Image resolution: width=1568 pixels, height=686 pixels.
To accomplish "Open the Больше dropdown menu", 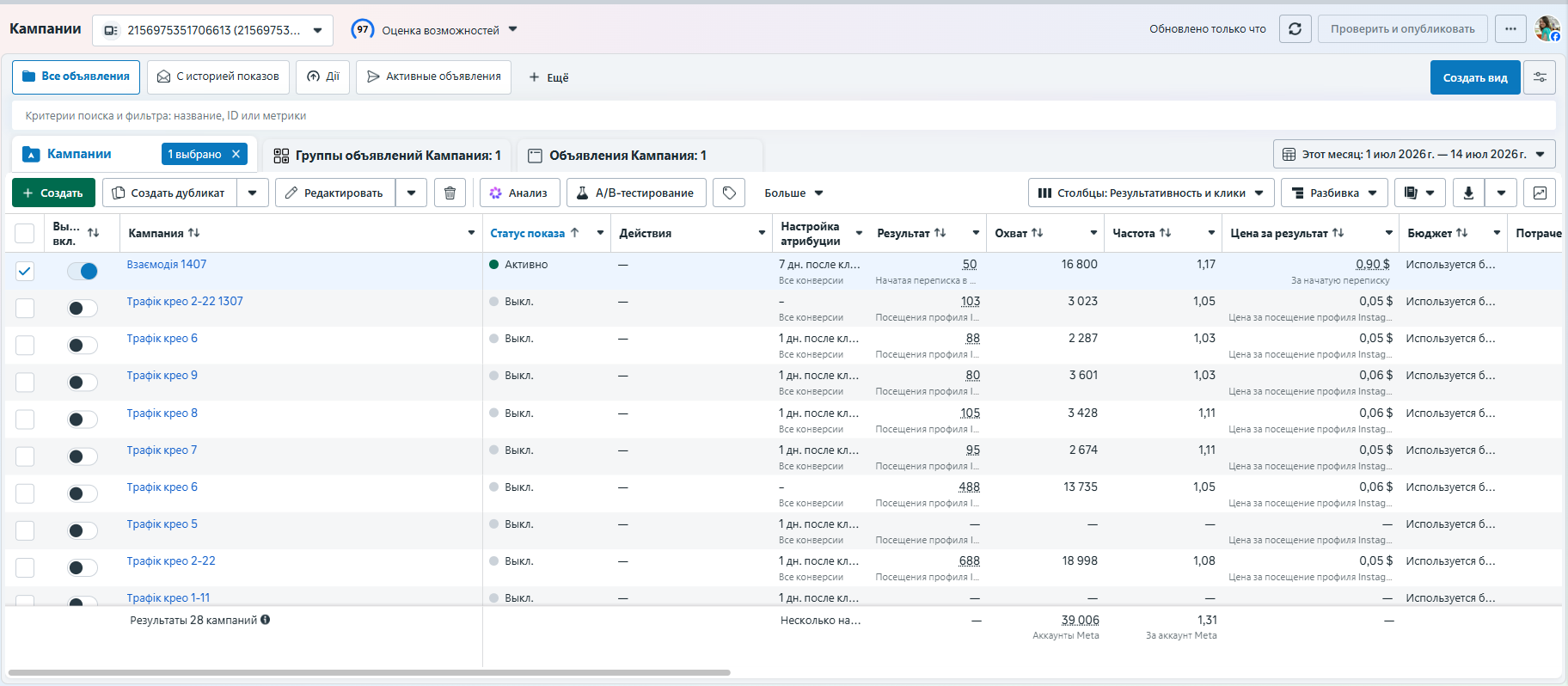I will click(x=793, y=193).
